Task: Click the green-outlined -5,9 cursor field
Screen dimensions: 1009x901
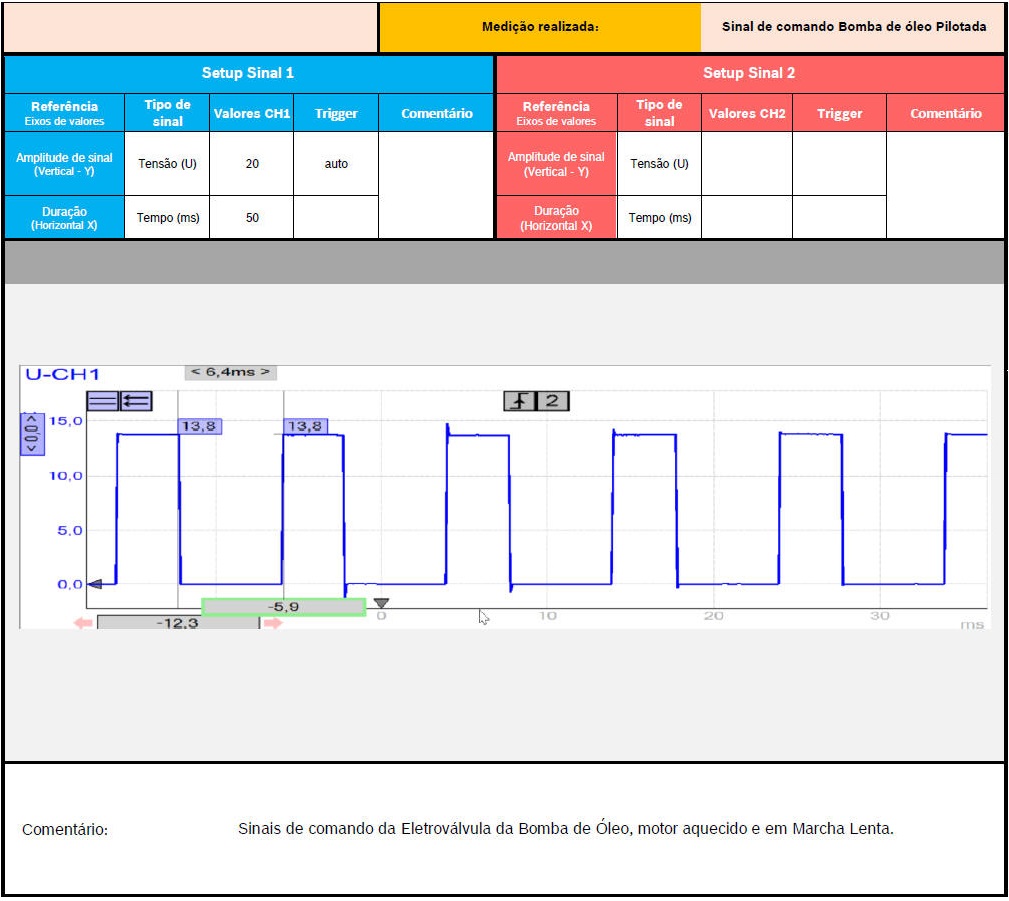Action: point(283,607)
